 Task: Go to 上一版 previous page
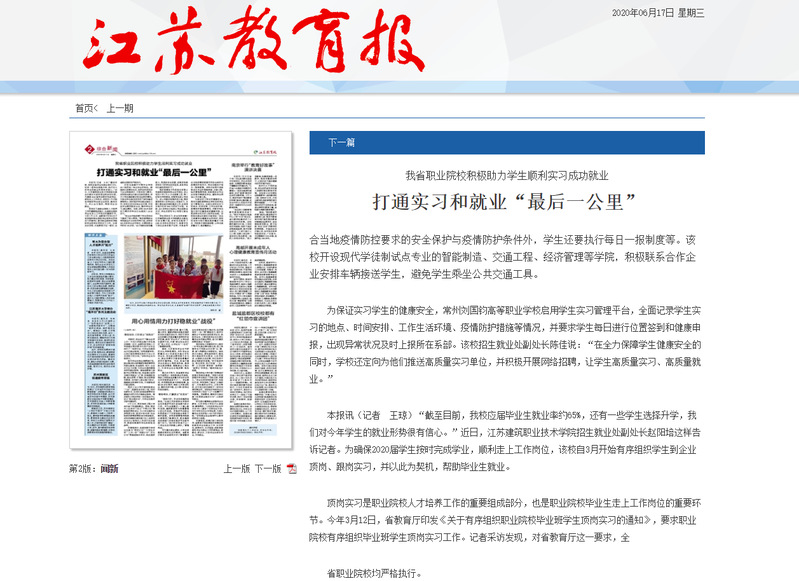(x=236, y=468)
